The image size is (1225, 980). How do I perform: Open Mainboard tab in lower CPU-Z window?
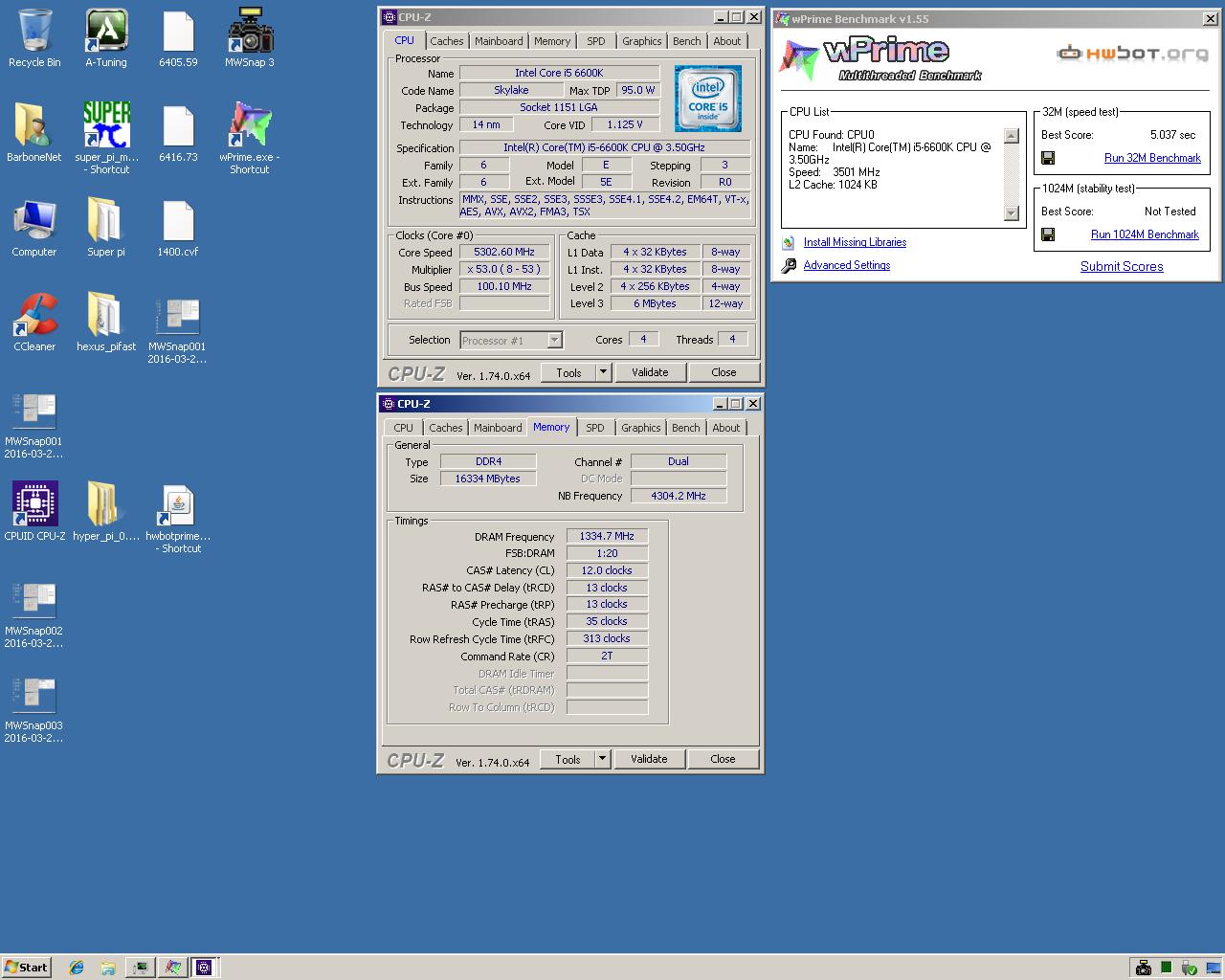point(498,428)
